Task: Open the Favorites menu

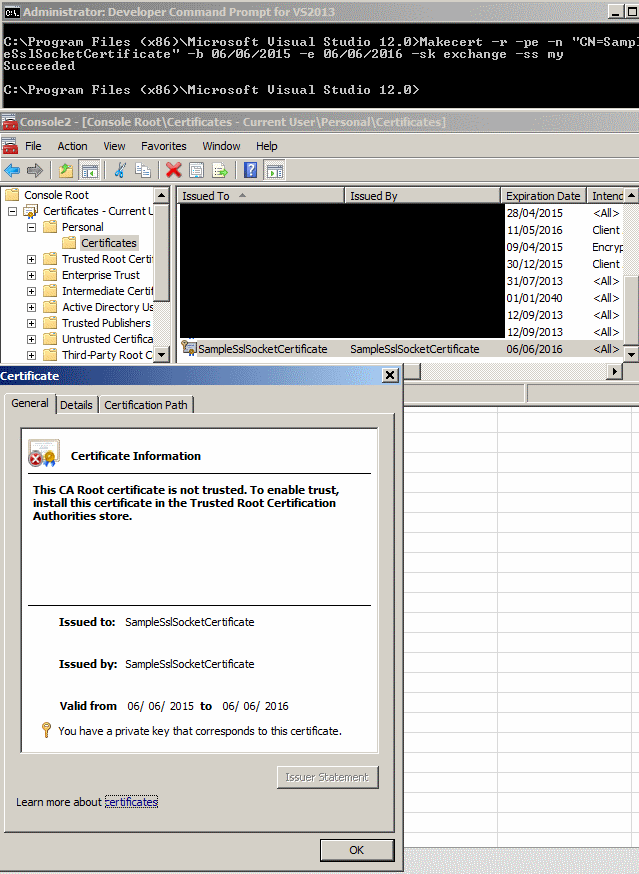Action: point(163,146)
